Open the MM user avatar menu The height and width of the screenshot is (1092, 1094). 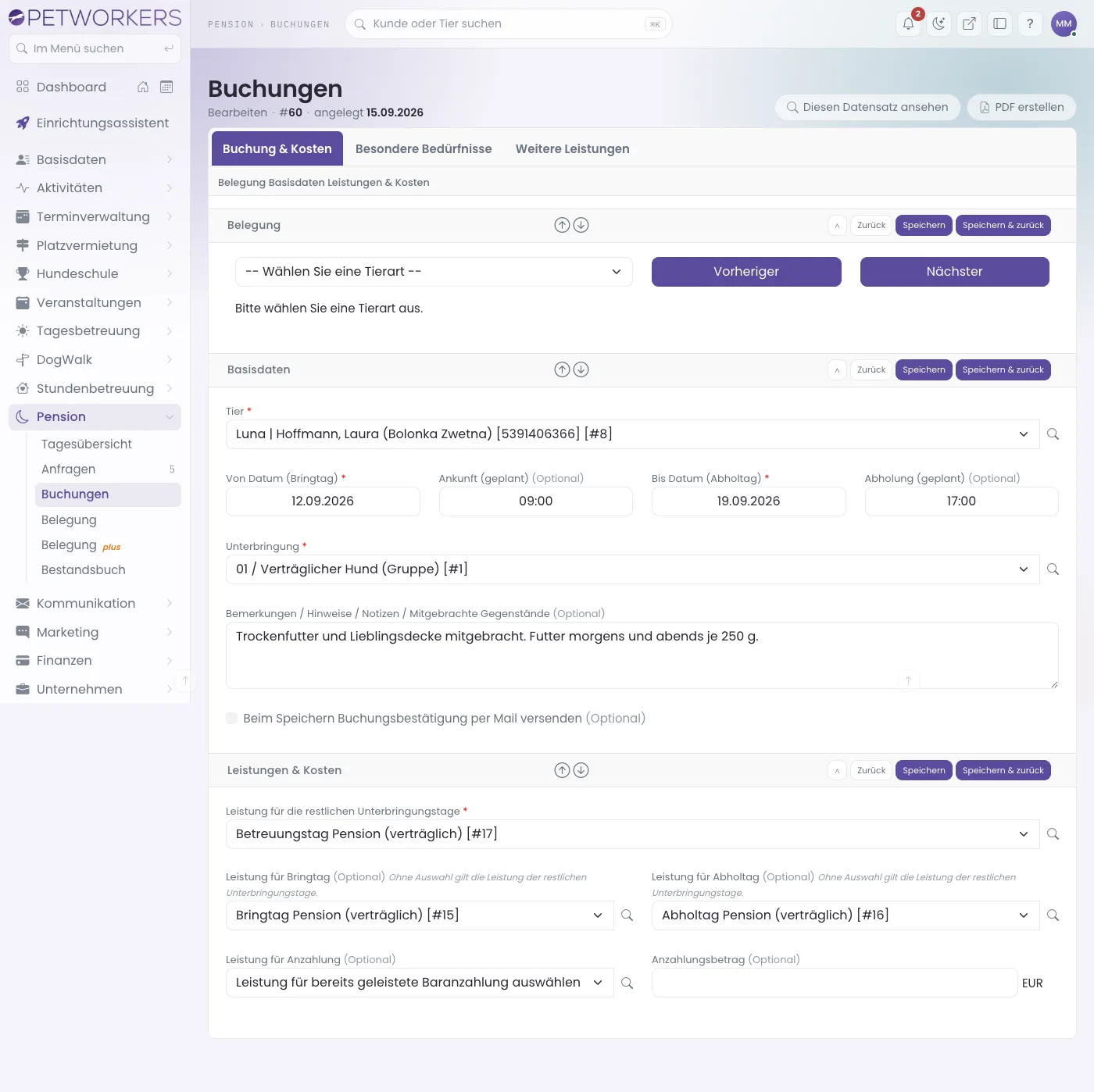(x=1064, y=23)
